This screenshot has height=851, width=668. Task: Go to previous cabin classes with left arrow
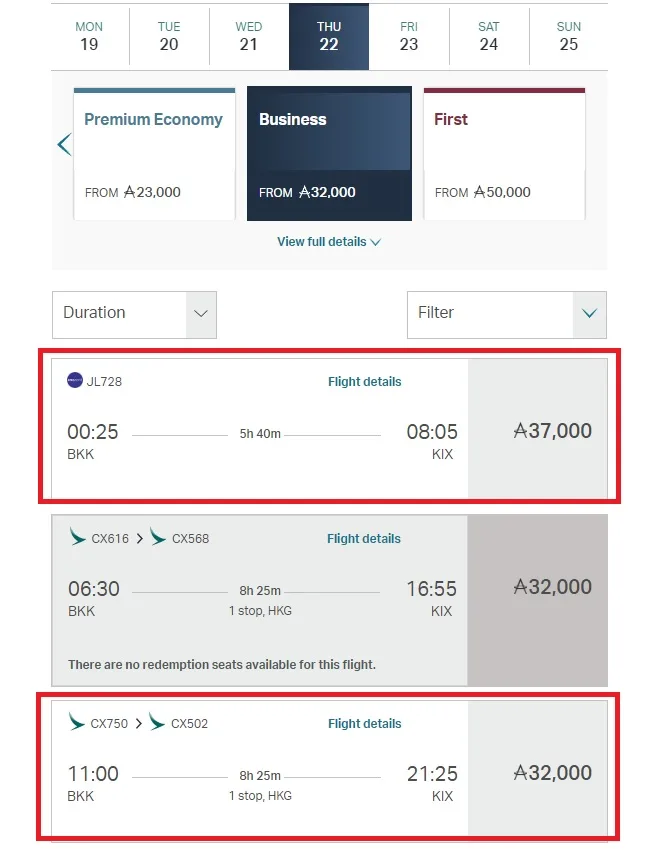[x=64, y=144]
